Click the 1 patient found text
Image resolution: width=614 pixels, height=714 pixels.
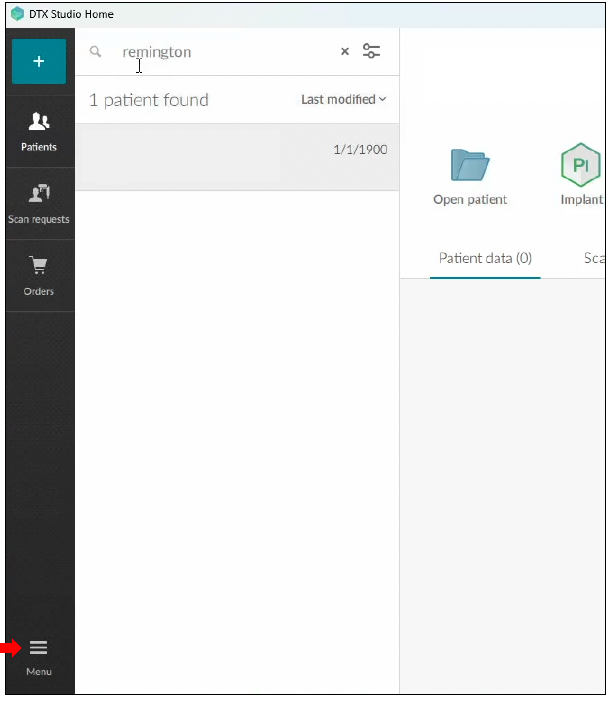pos(149,100)
